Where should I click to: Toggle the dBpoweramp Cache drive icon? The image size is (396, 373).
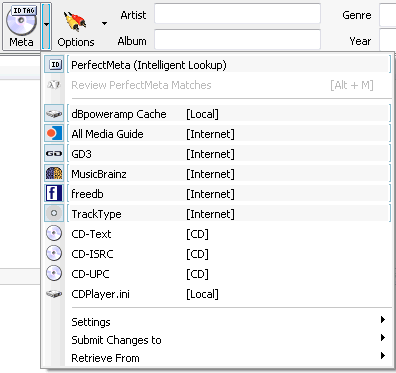[54, 114]
